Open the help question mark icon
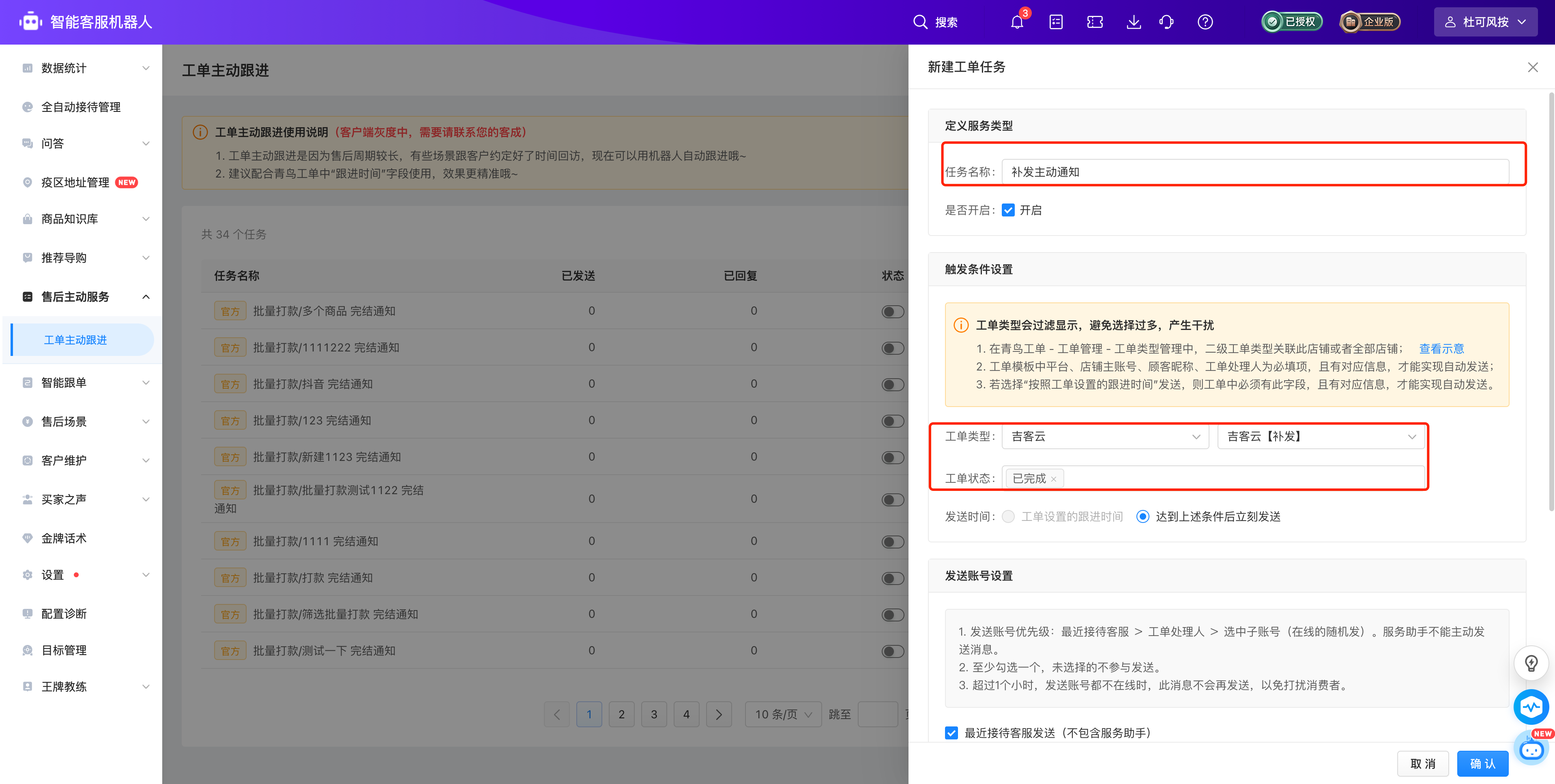The height and width of the screenshot is (784, 1555). click(1205, 22)
